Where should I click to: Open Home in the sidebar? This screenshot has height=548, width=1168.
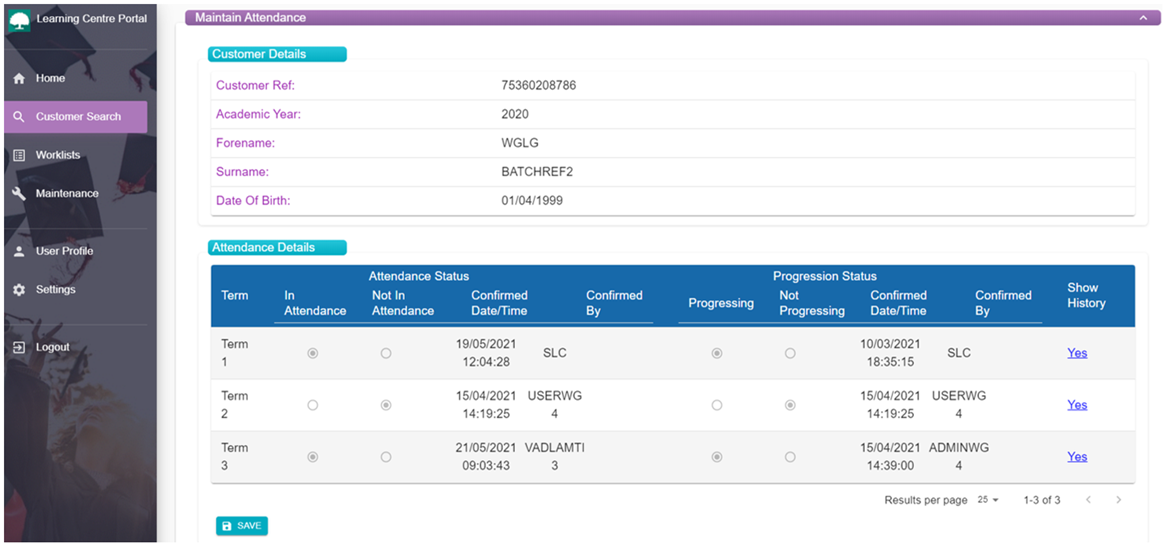click(76, 78)
